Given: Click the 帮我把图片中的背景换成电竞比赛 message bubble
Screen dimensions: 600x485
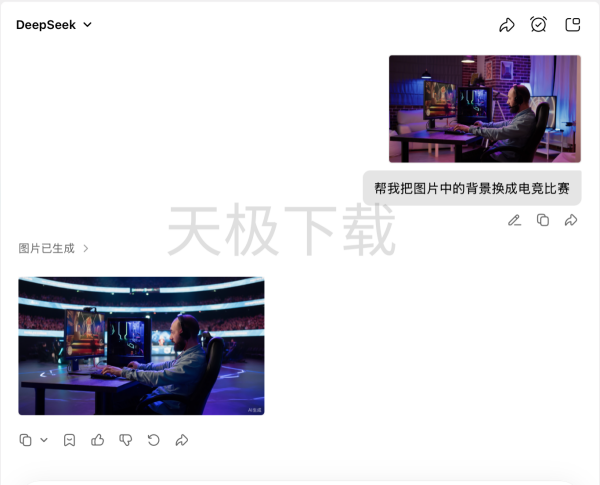Looking at the screenshot, I should tap(471, 188).
